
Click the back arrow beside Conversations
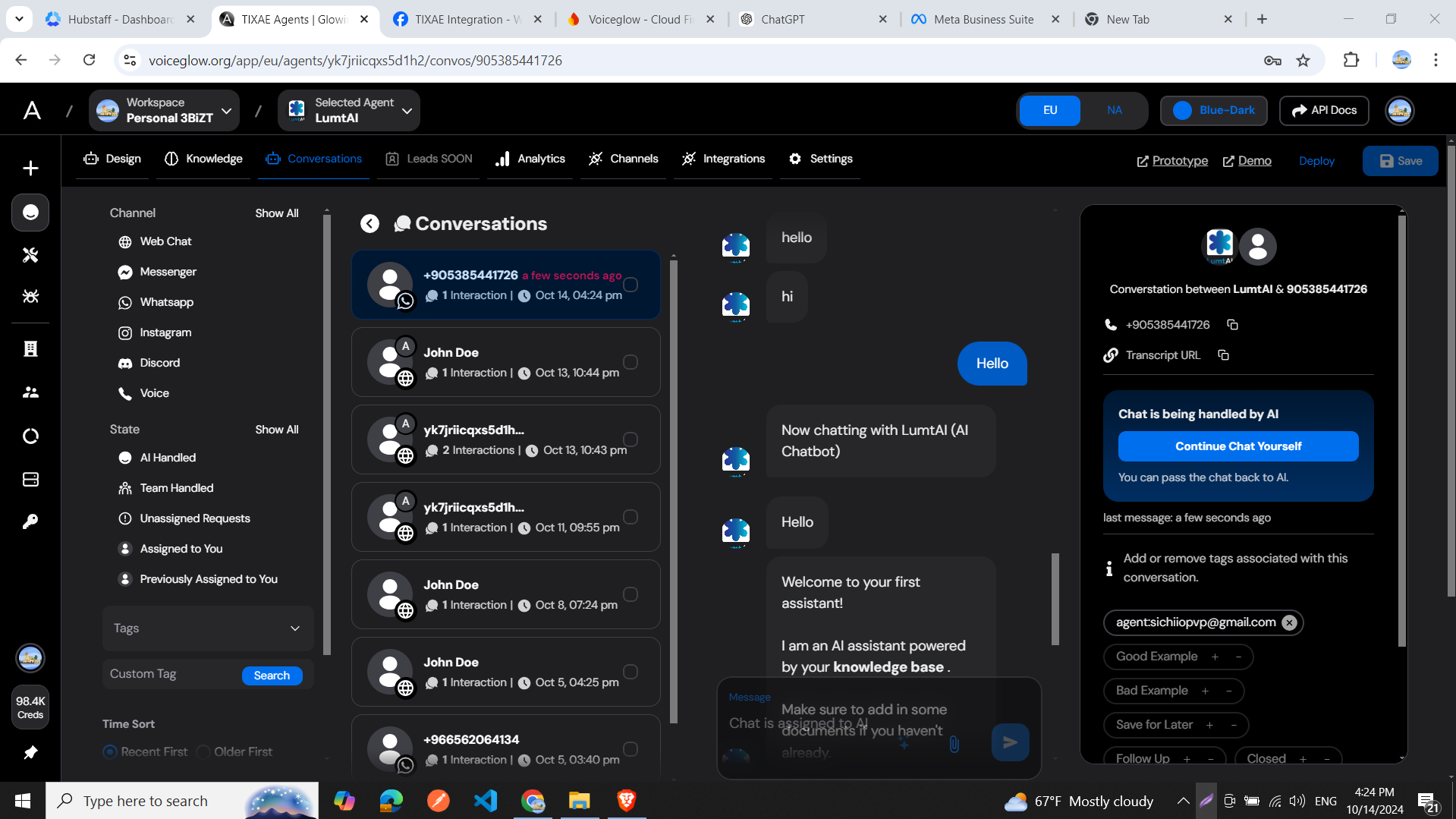370,223
